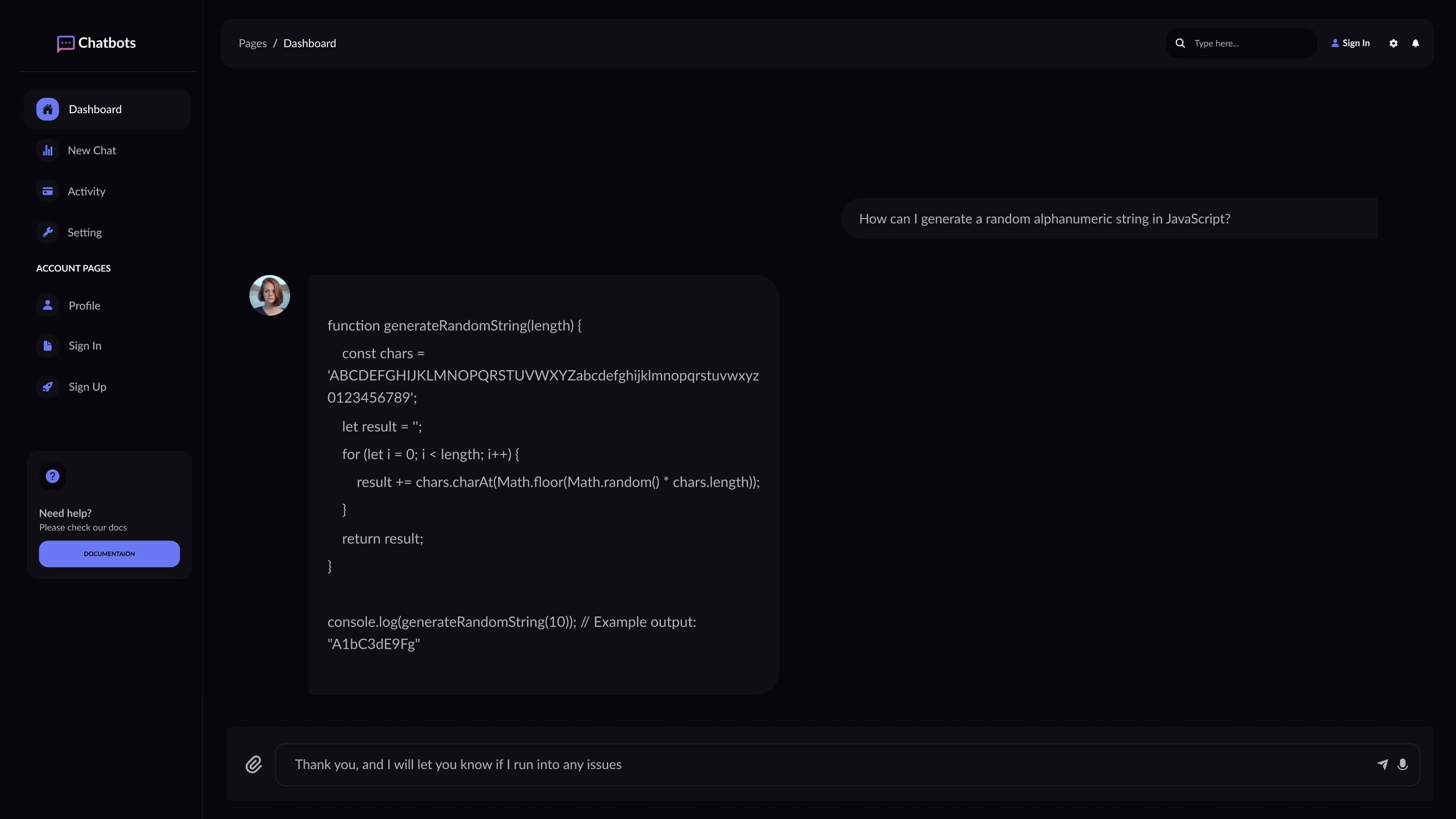1456x819 pixels.
Task: Open the Sign In document icon
Action: pyautogui.click(x=48, y=345)
